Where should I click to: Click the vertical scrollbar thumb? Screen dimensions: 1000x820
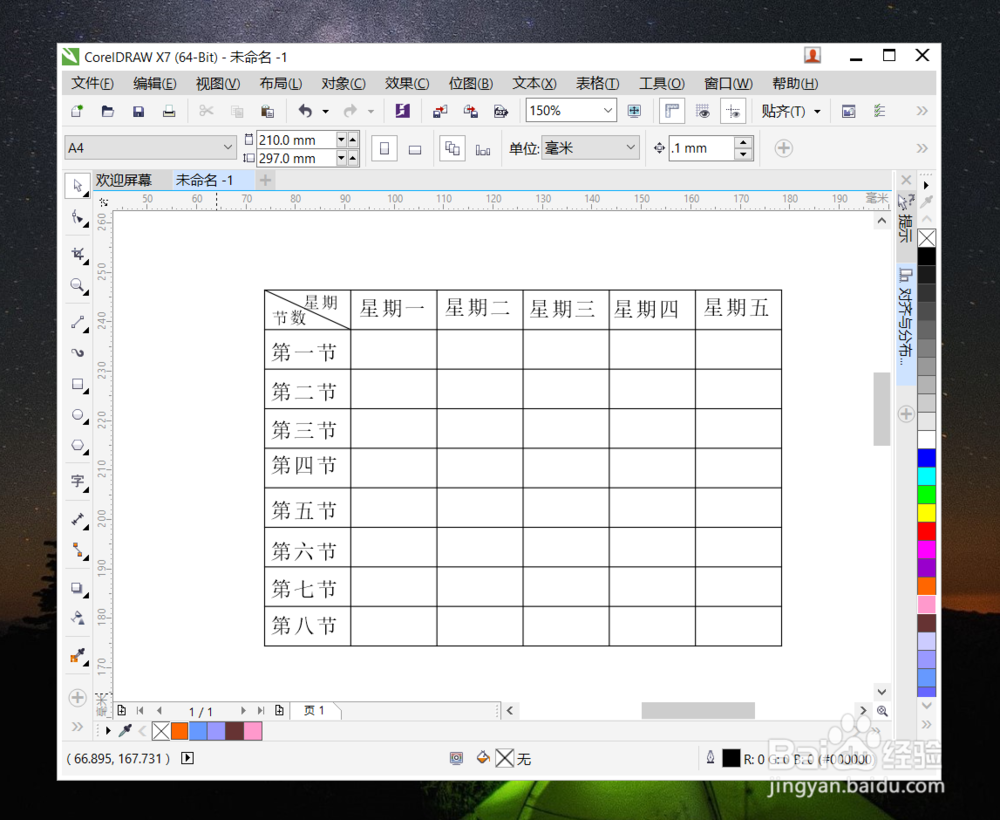[x=881, y=408]
